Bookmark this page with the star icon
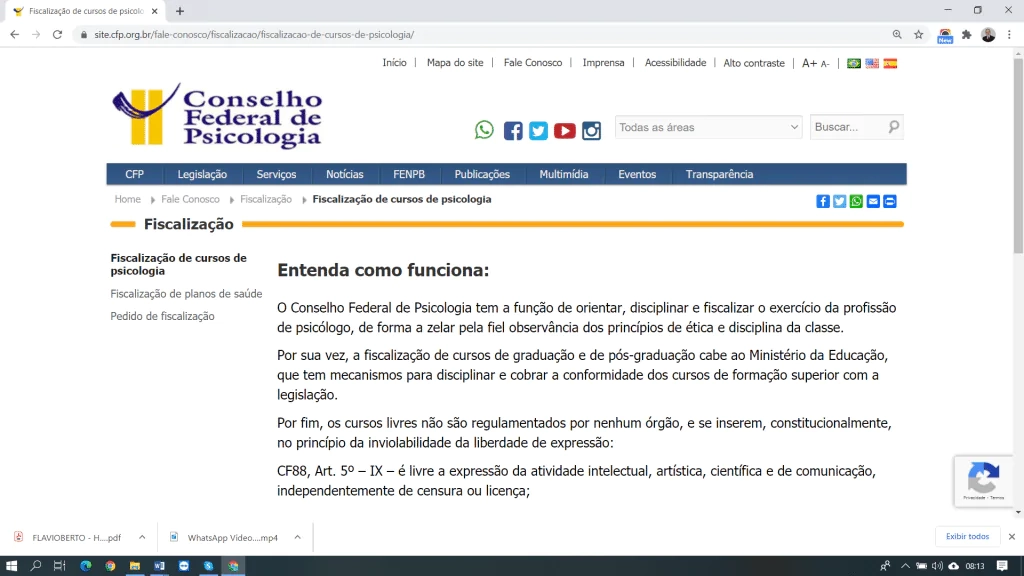Viewport: 1024px width, 576px height. [x=918, y=34]
